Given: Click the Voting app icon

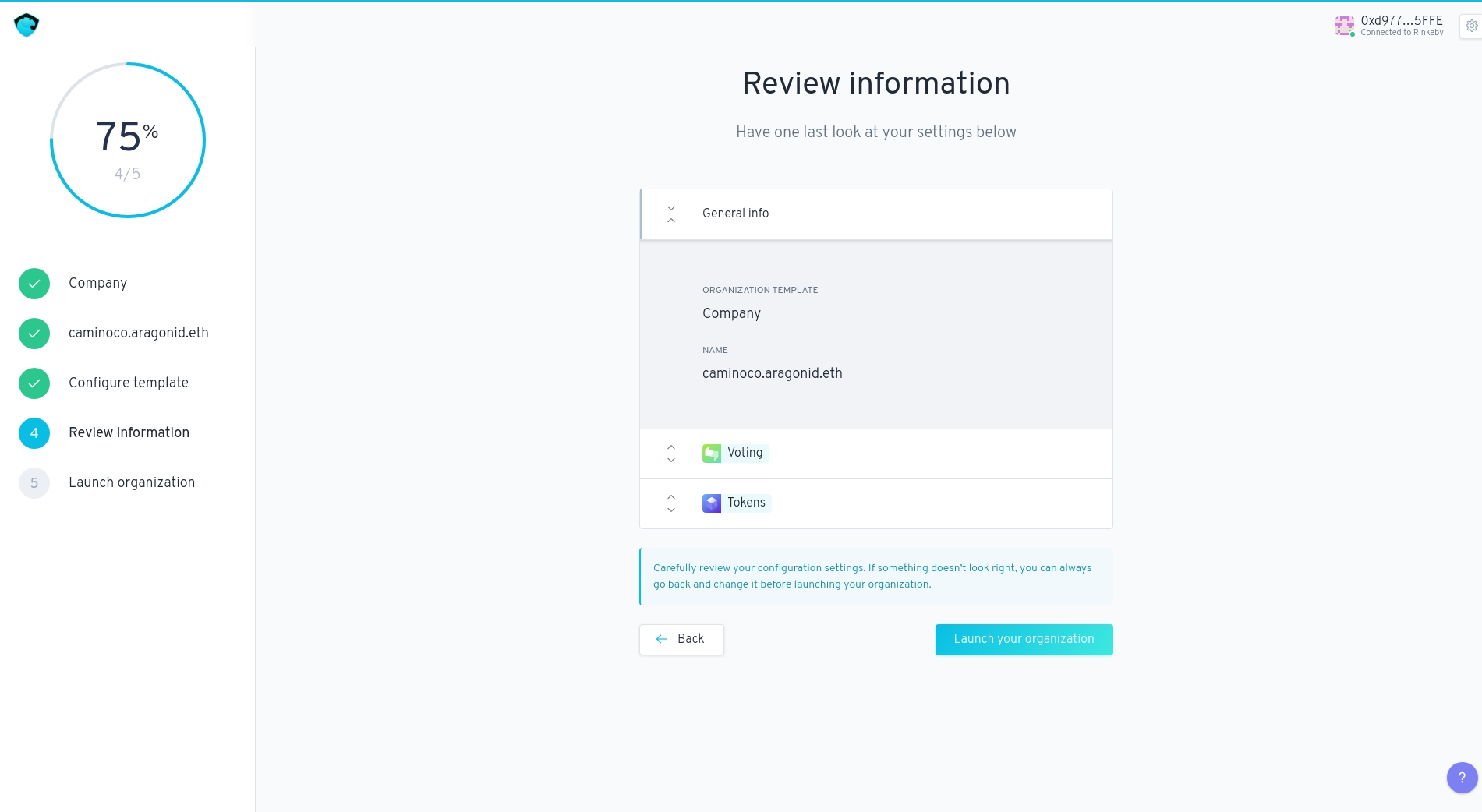Looking at the screenshot, I should click(712, 453).
